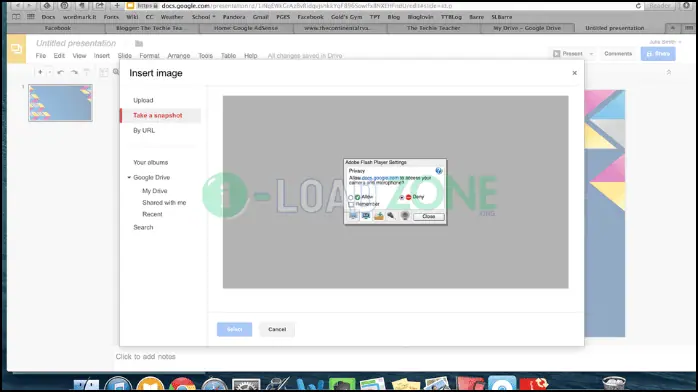The width and height of the screenshot is (698, 392).
Task: Click the redo arrow icon
Action: [x=74, y=72]
